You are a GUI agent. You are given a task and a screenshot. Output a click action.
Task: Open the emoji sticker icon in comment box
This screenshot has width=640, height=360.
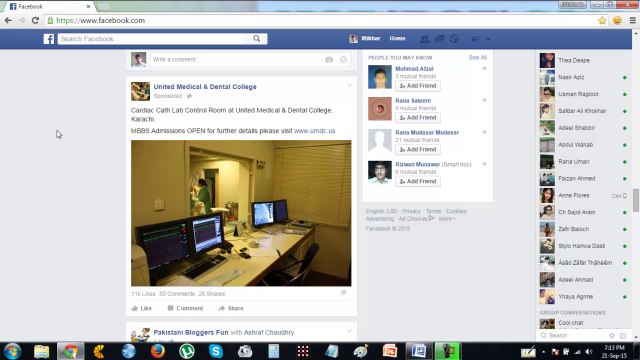[x=343, y=60]
